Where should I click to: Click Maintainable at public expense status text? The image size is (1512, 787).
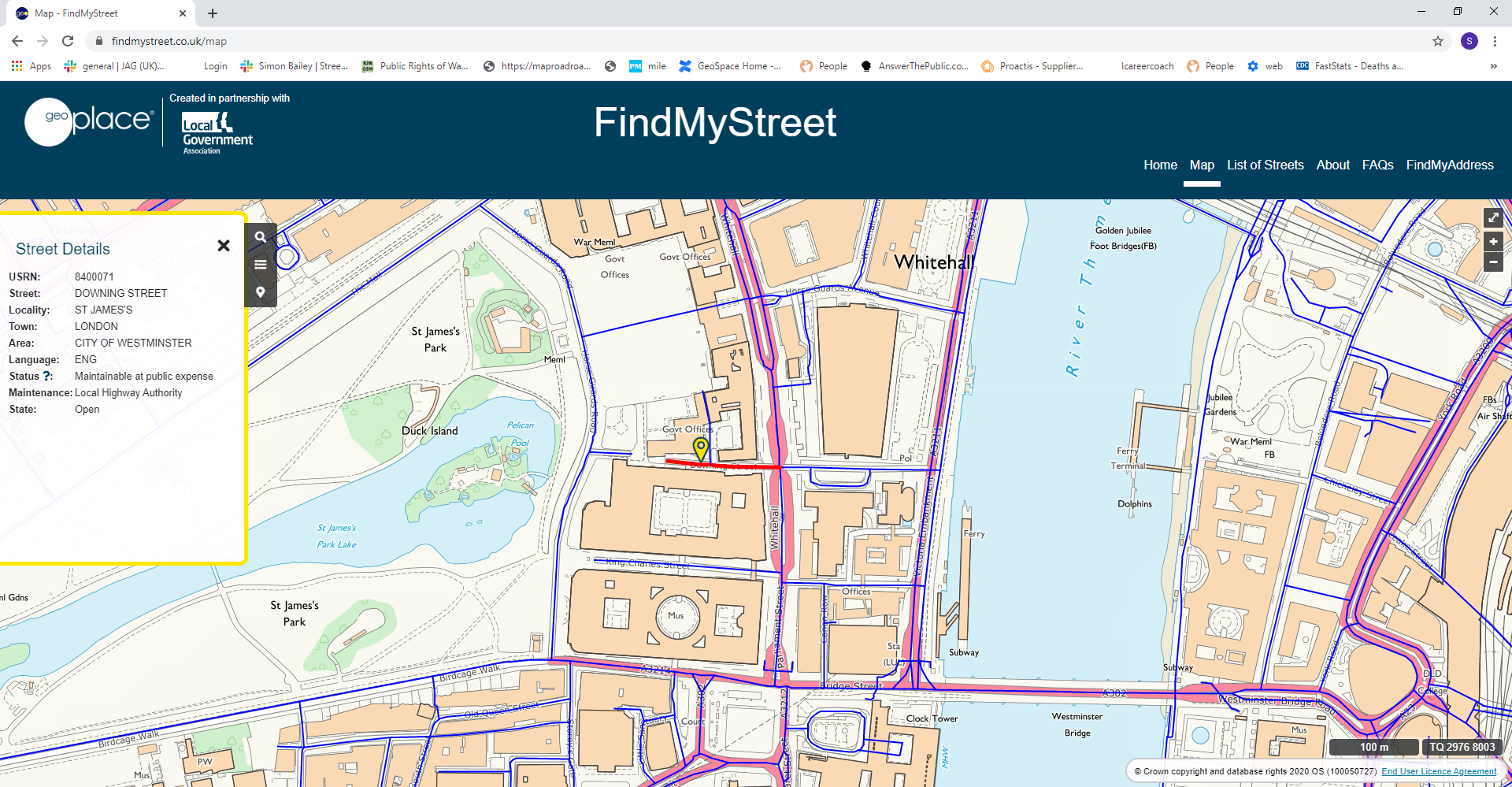click(144, 376)
